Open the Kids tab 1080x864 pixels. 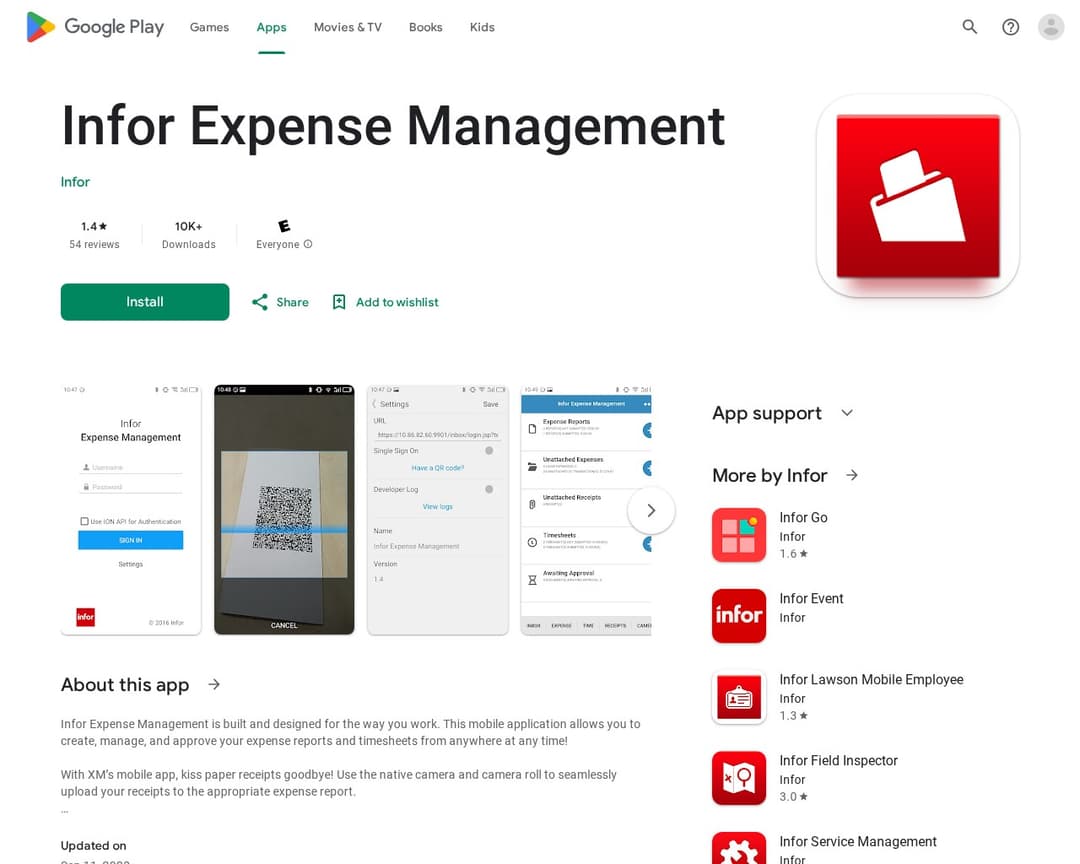tap(482, 27)
